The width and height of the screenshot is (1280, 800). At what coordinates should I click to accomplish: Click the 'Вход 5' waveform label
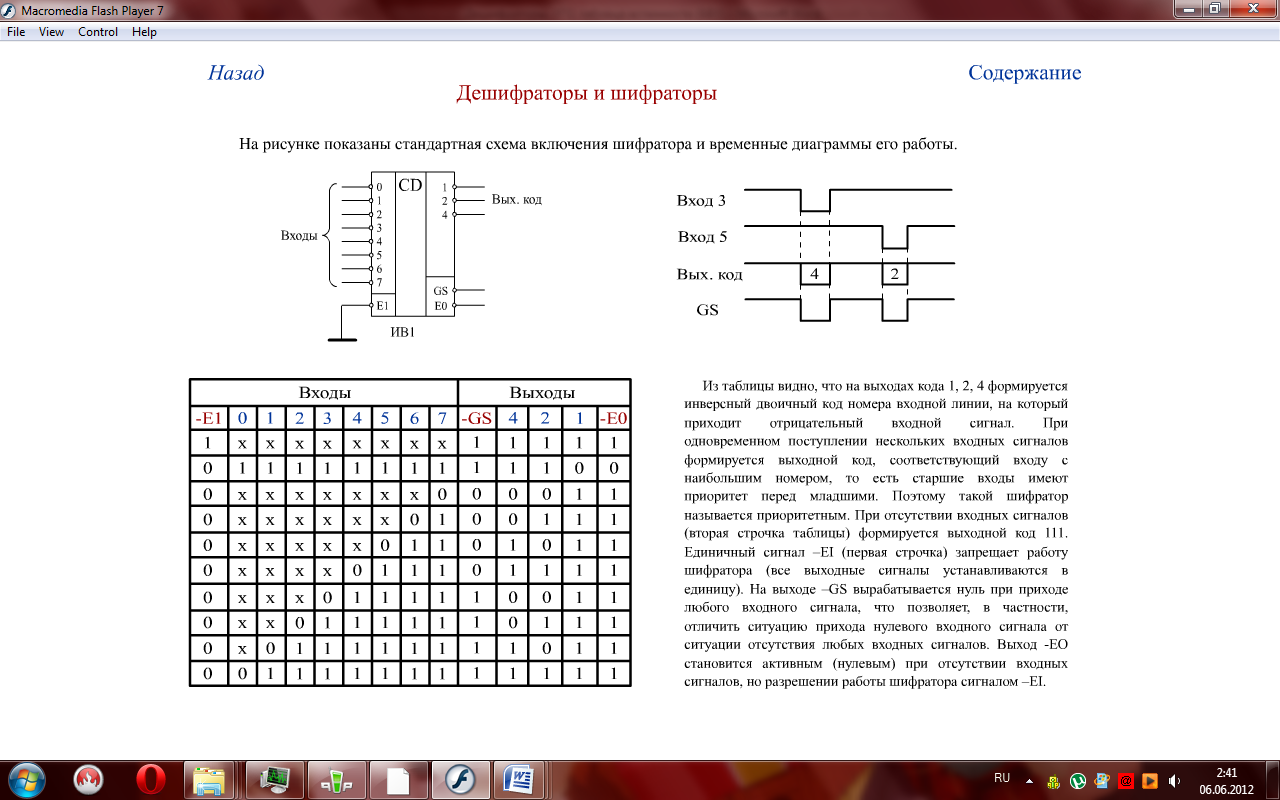pyautogui.click(x=702, y=237)
